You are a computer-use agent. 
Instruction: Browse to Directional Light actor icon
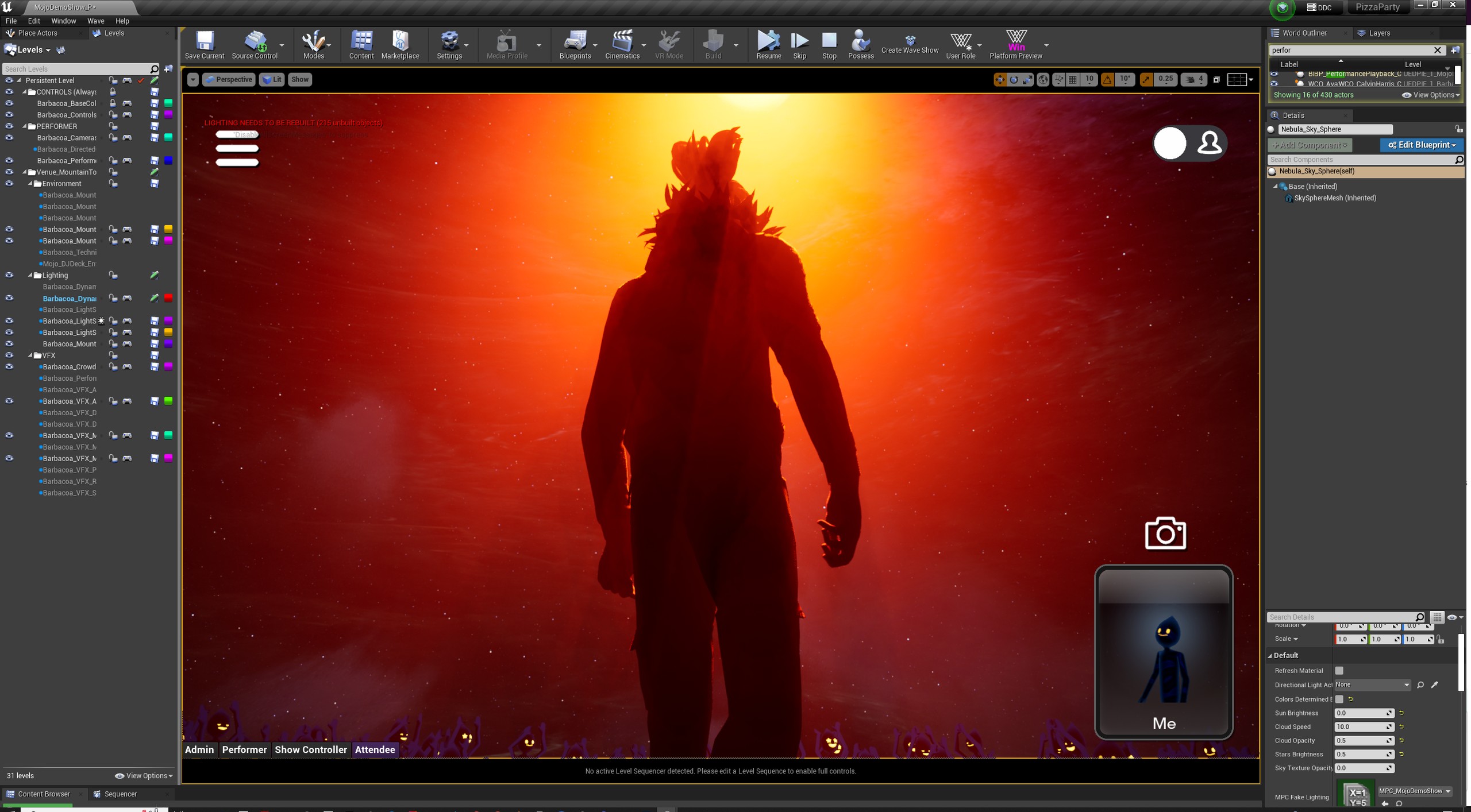click(x=1420, y=685)
